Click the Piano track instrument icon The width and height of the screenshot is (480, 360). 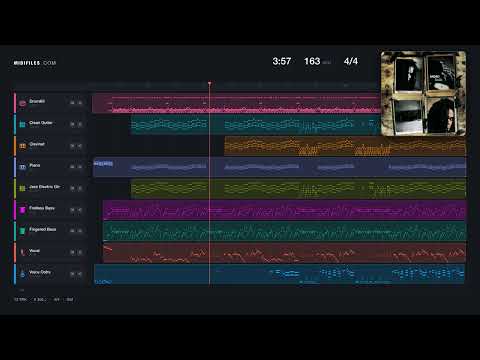[x=23, y=167]
